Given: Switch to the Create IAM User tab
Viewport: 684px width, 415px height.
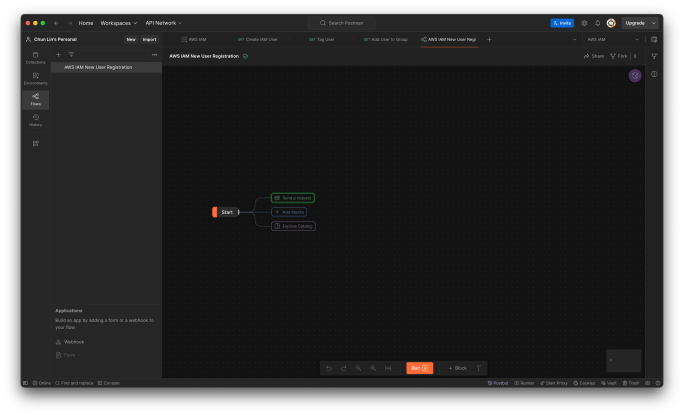Looking at the screenshot, I should click(257, 40).
